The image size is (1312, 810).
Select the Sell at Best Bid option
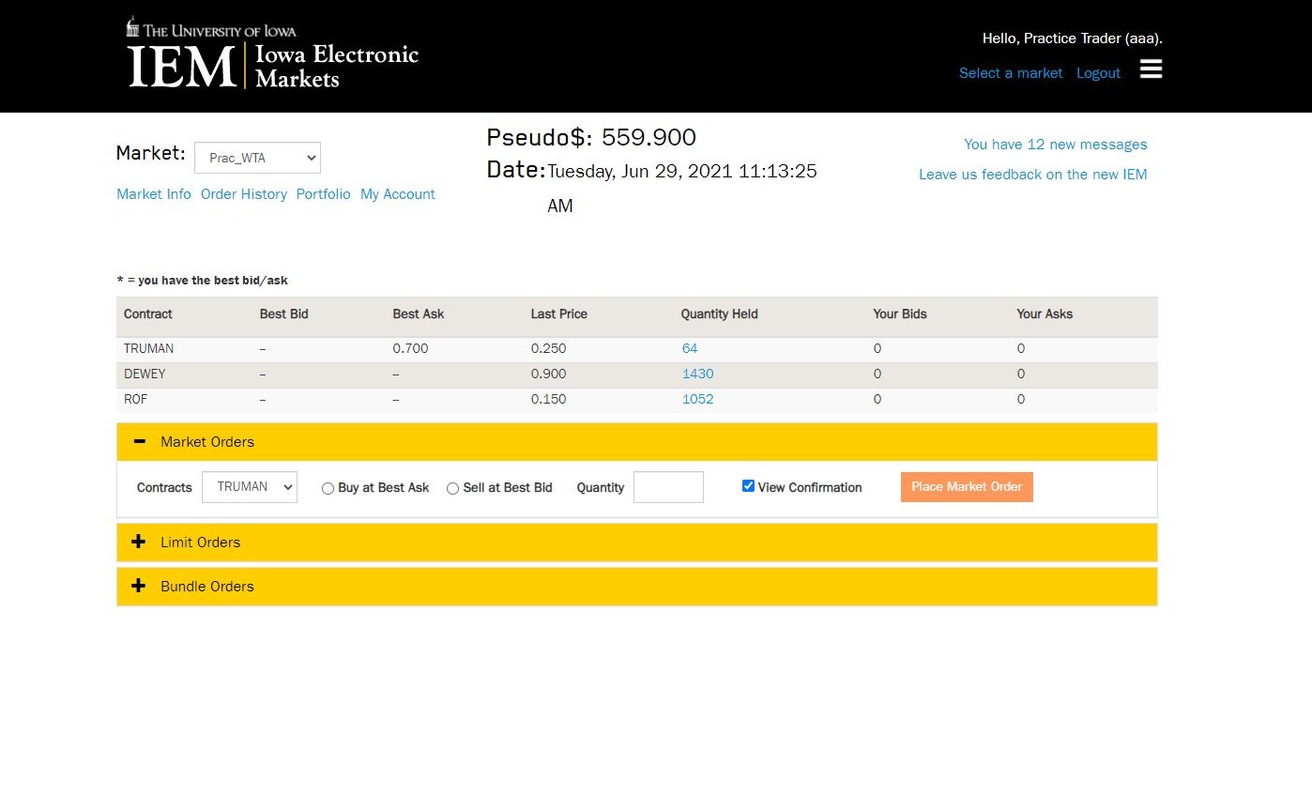pos(452,488)
